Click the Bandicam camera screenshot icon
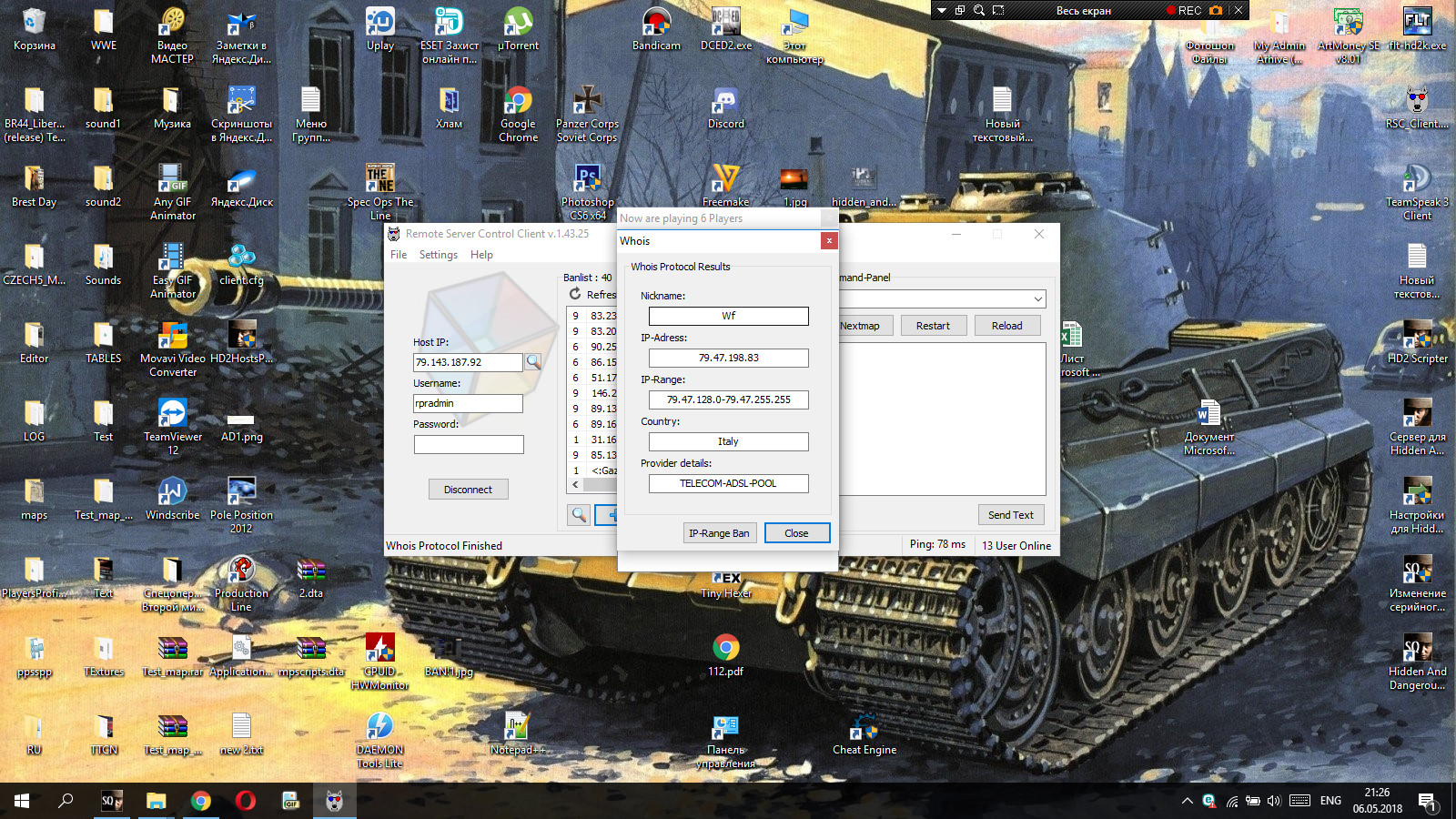This screenshot has height=819, width=1456. click(x=1216, y=10)
